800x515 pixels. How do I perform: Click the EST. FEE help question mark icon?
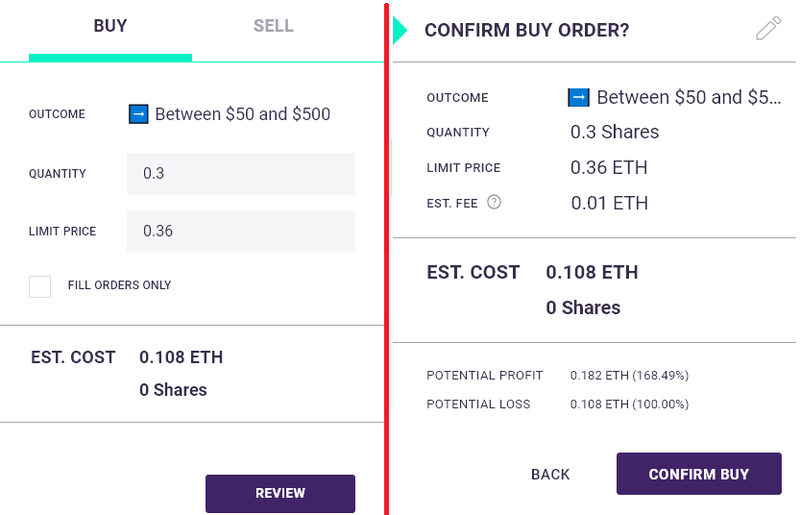click(494, 202)
